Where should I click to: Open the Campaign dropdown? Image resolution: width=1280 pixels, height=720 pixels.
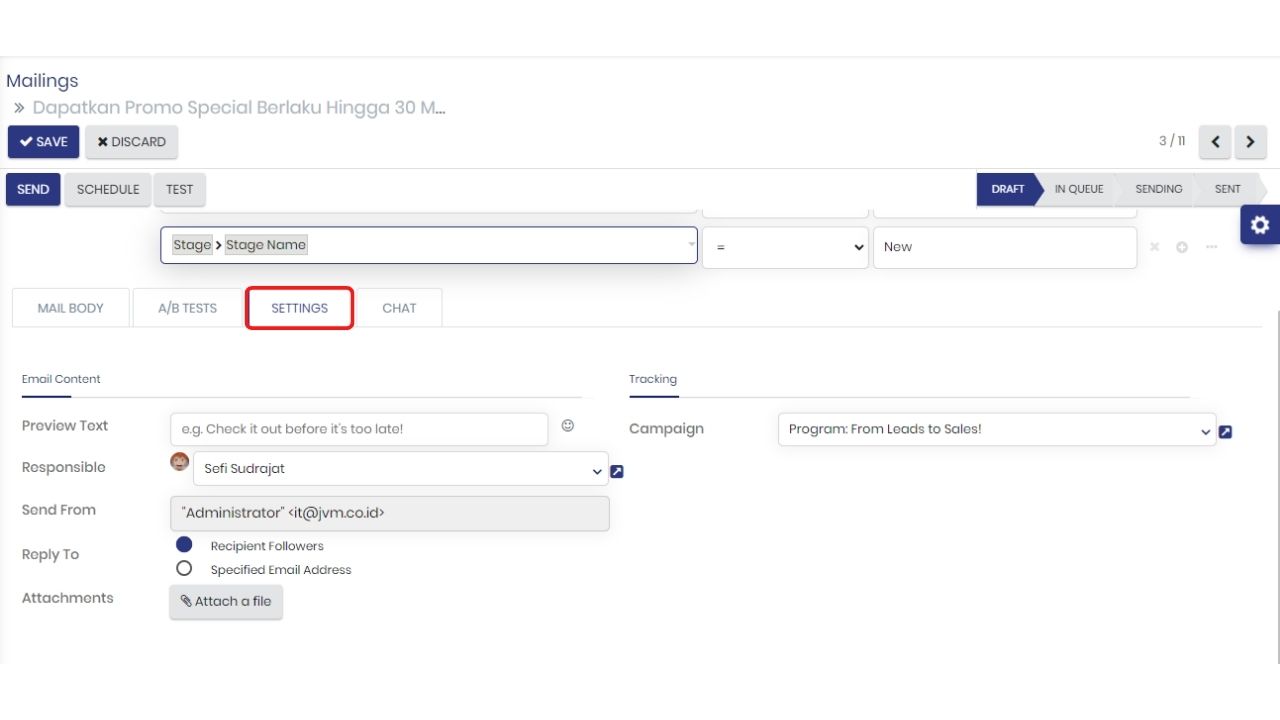pyautogui.click(x=997, y=429)
